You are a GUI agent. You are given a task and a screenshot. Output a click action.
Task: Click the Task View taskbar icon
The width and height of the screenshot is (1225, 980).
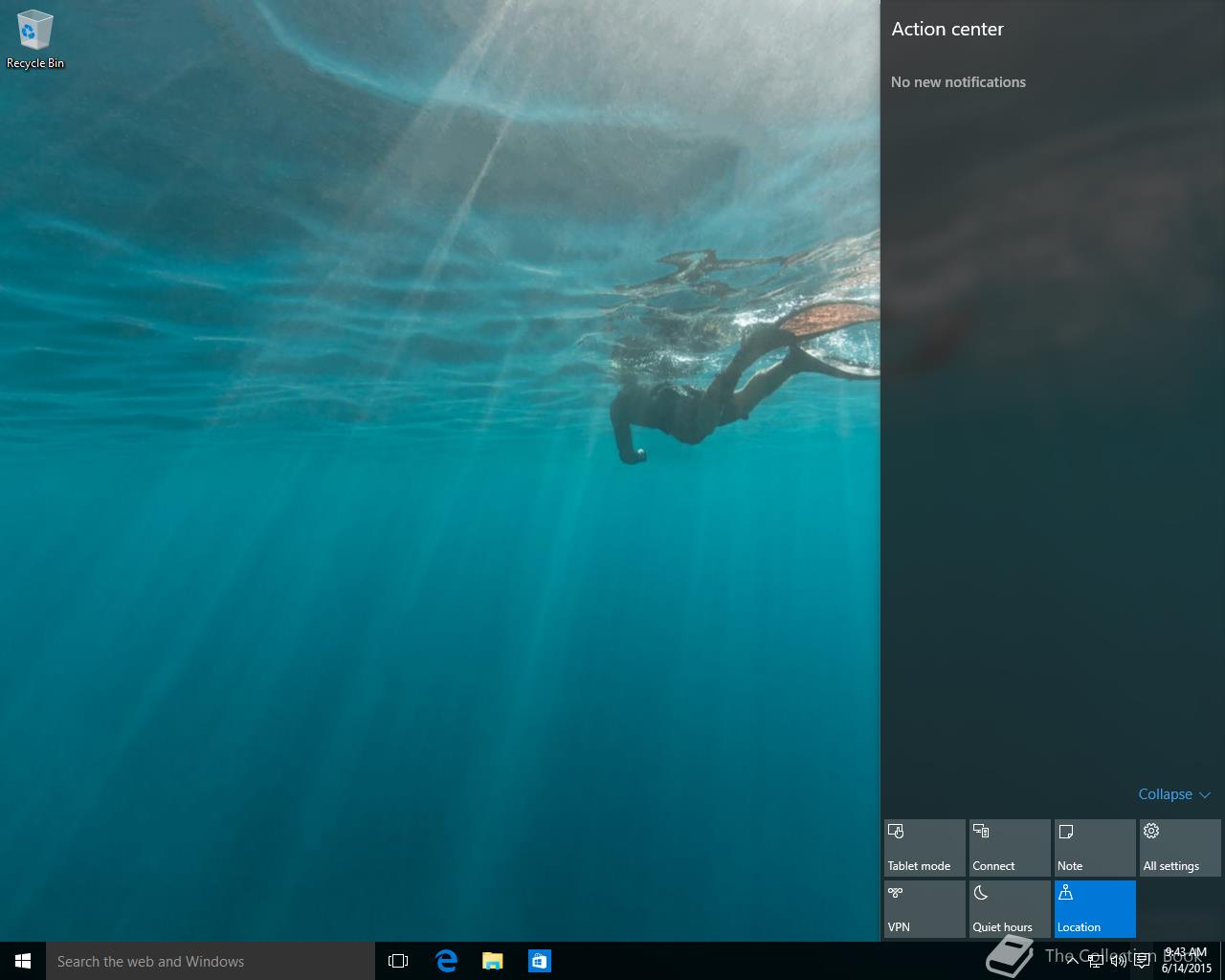click(x=398, y=961)
